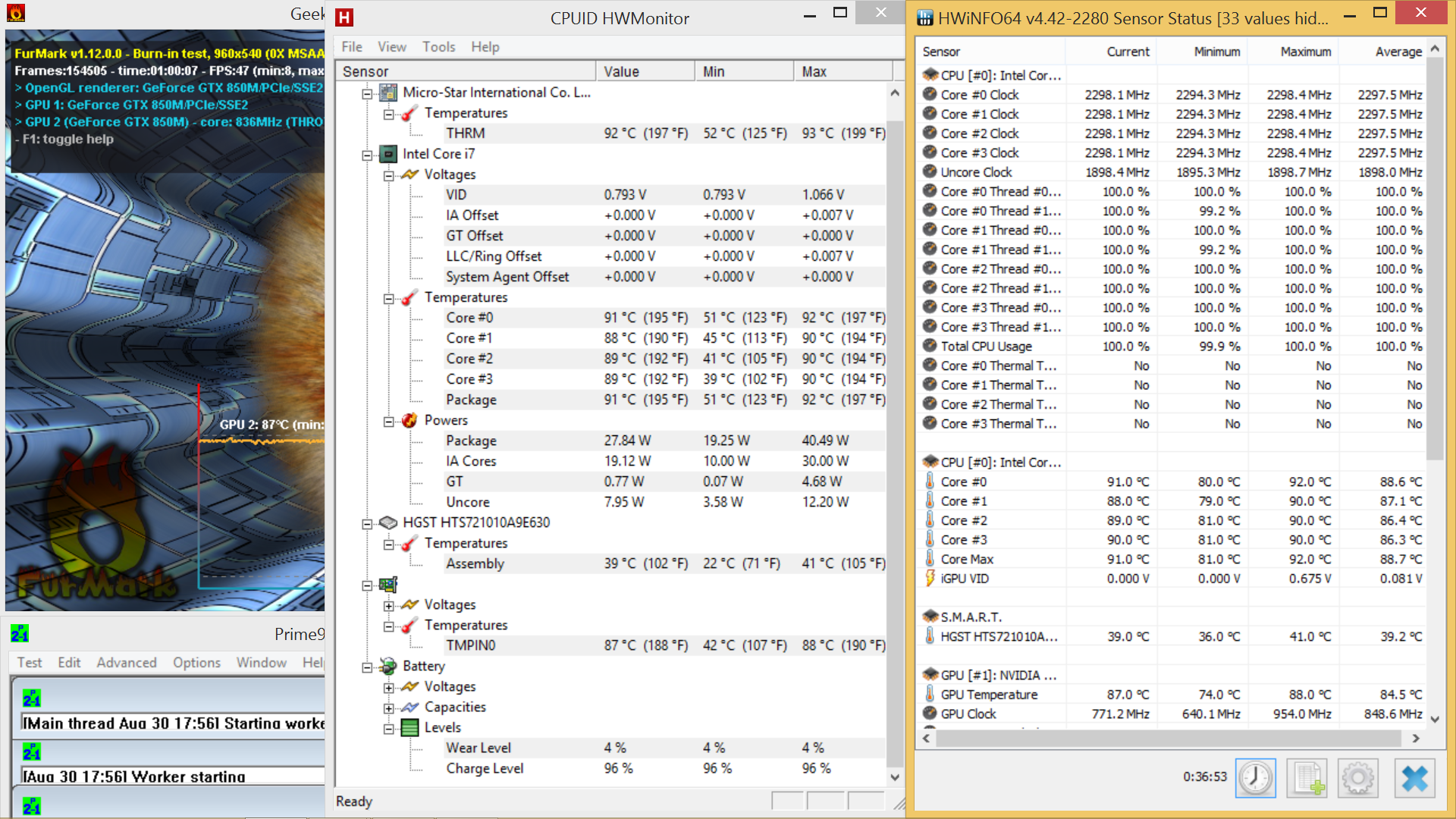Click the Prime95 Worker starting window icon
1456x819 pixels.
(32, 752)
